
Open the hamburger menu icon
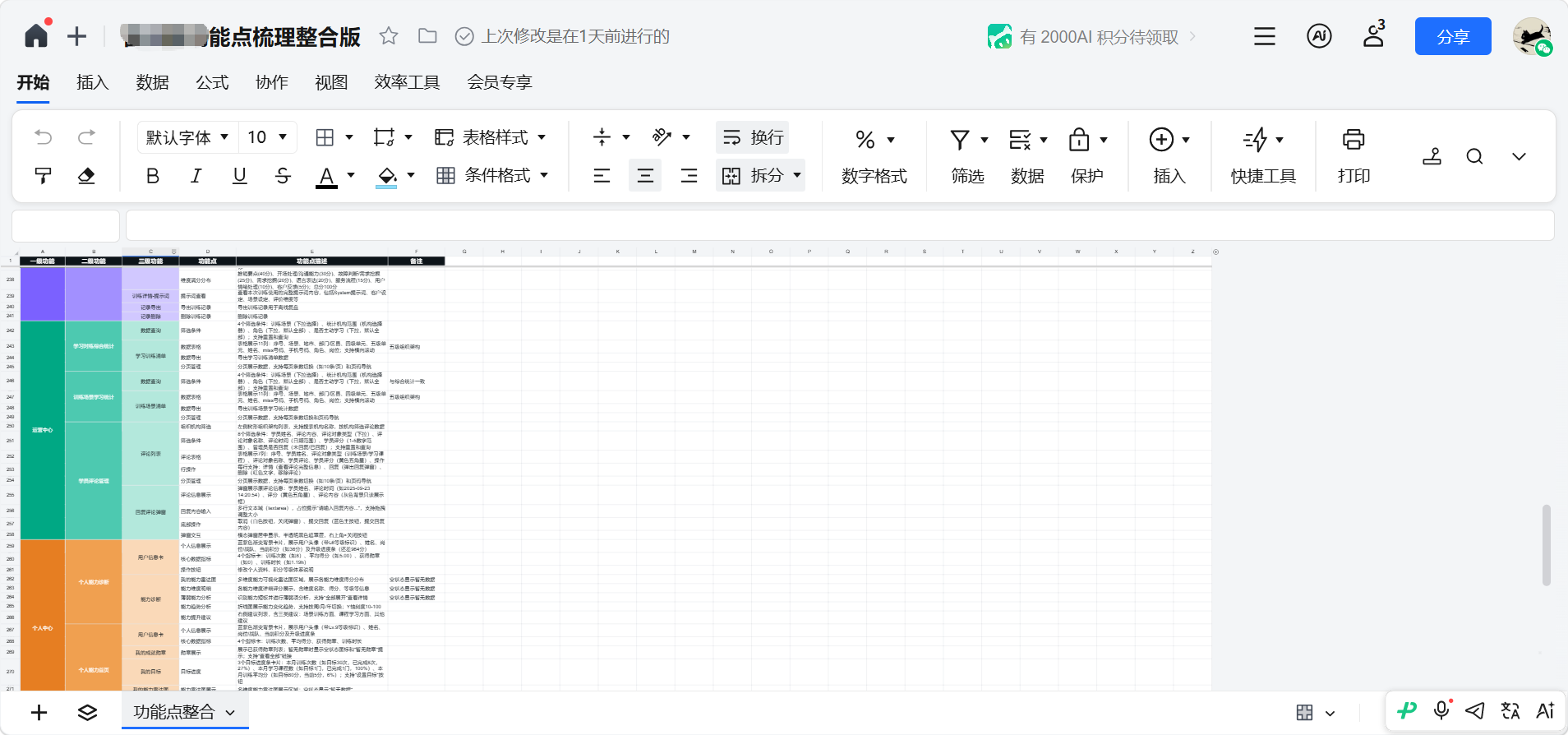click(x=1265, y=36)
